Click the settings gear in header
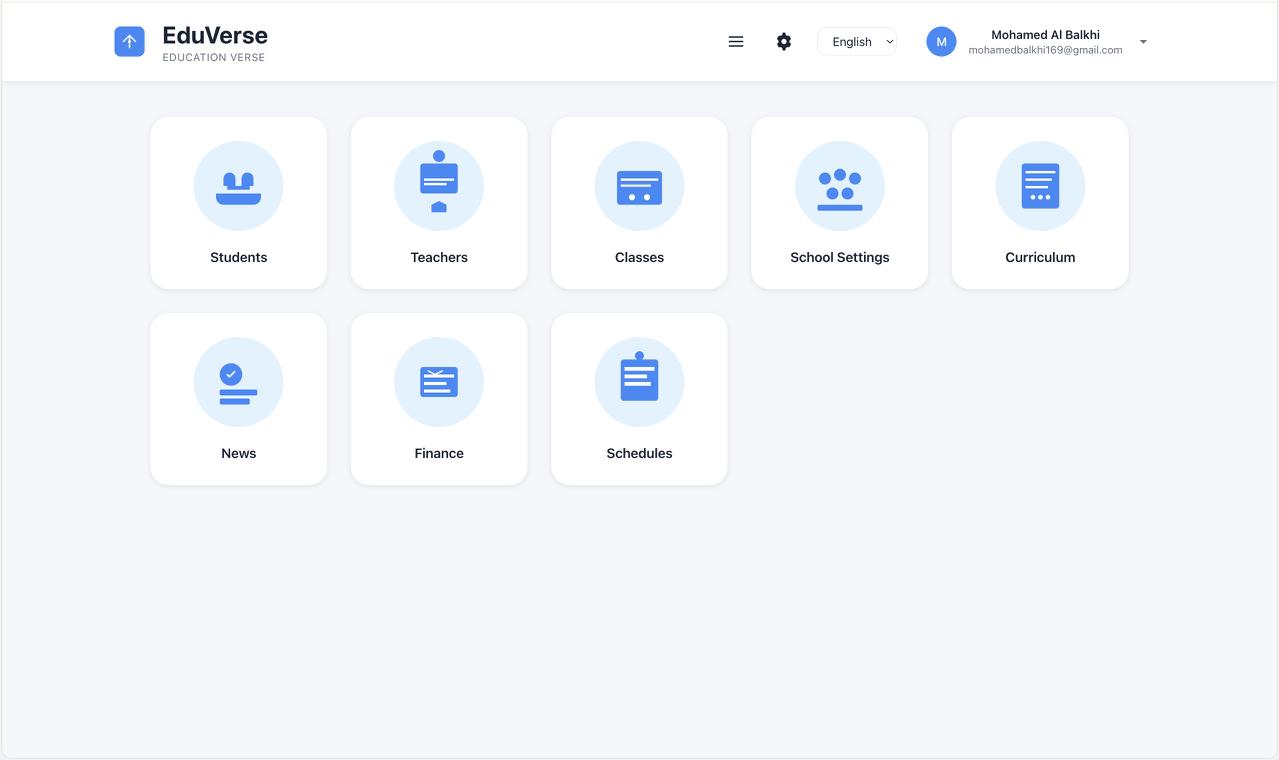Screen dimensions: 1279x760 [x=784, y=42]
